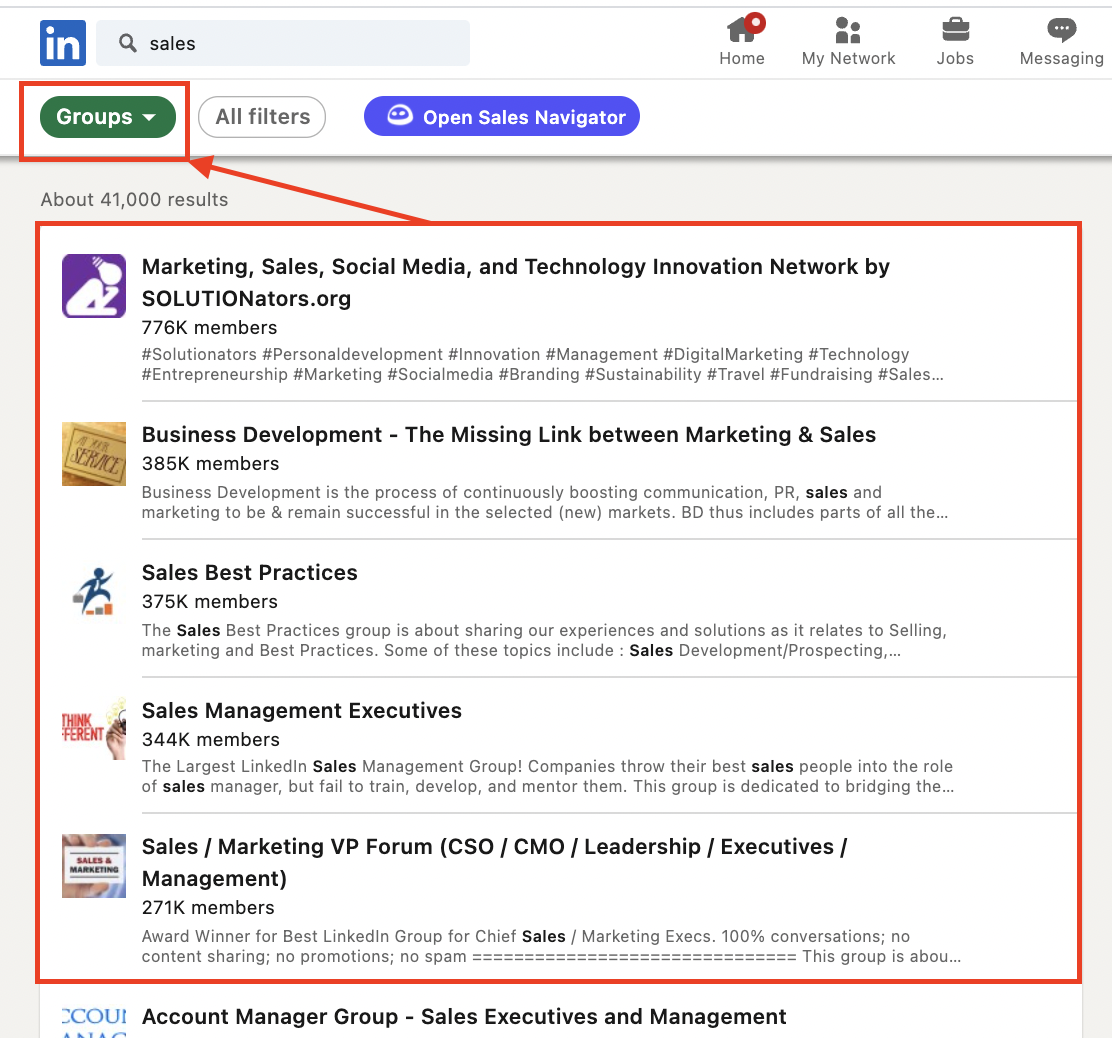
Task: Go to My Network label
Action: click(x=848, y=58)
